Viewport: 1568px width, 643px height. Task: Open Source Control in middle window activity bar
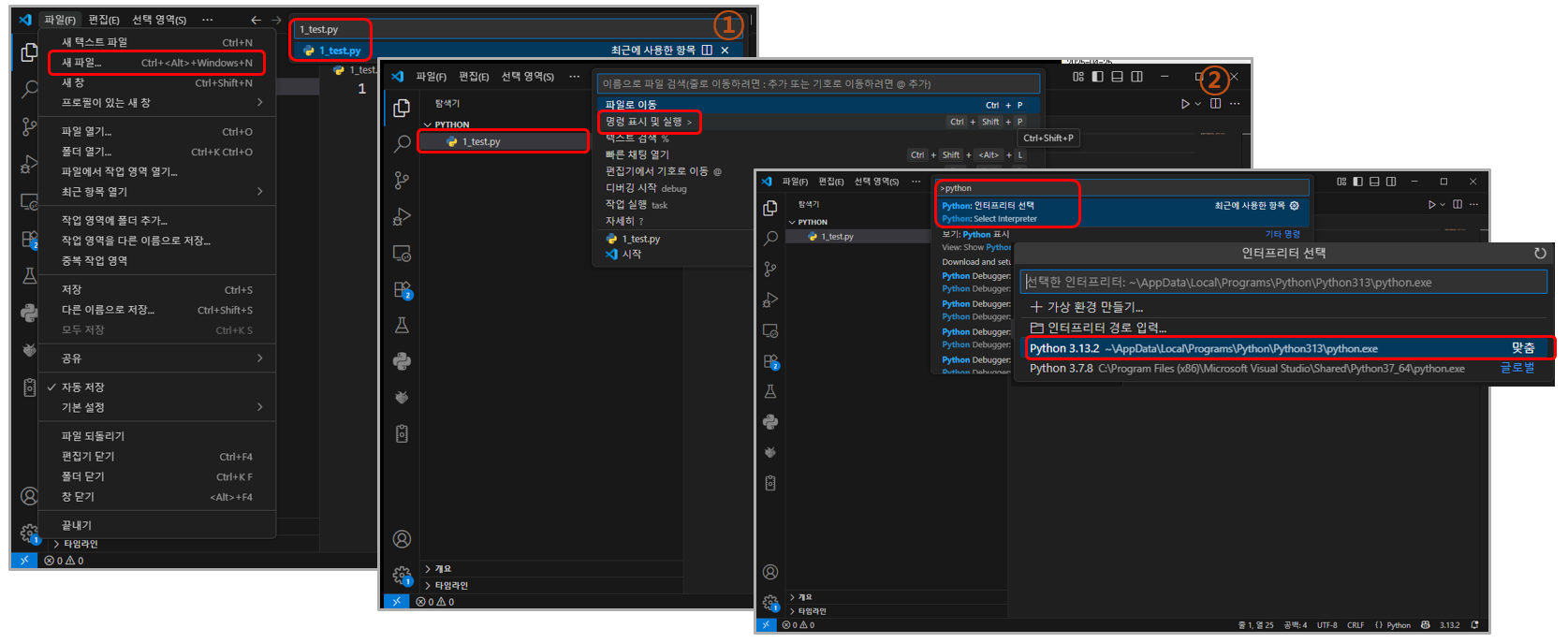point(402,181)
